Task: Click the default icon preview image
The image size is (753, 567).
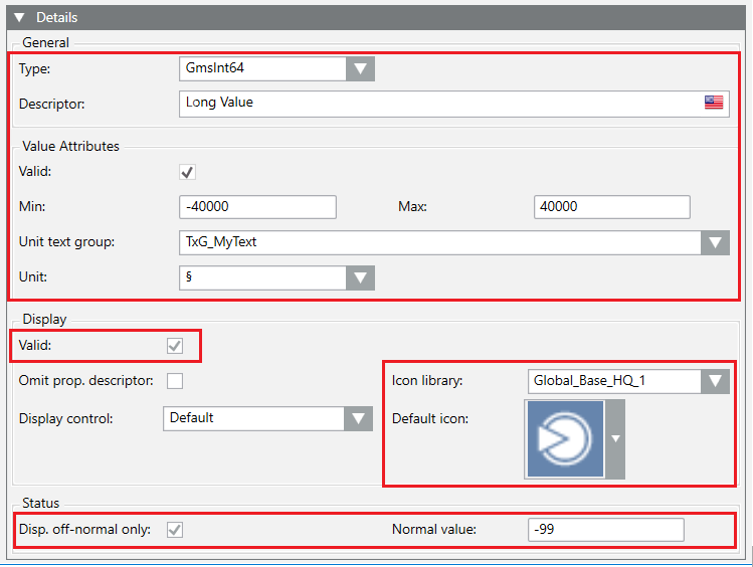Action: pyautogui.click(x=564, y=439)
